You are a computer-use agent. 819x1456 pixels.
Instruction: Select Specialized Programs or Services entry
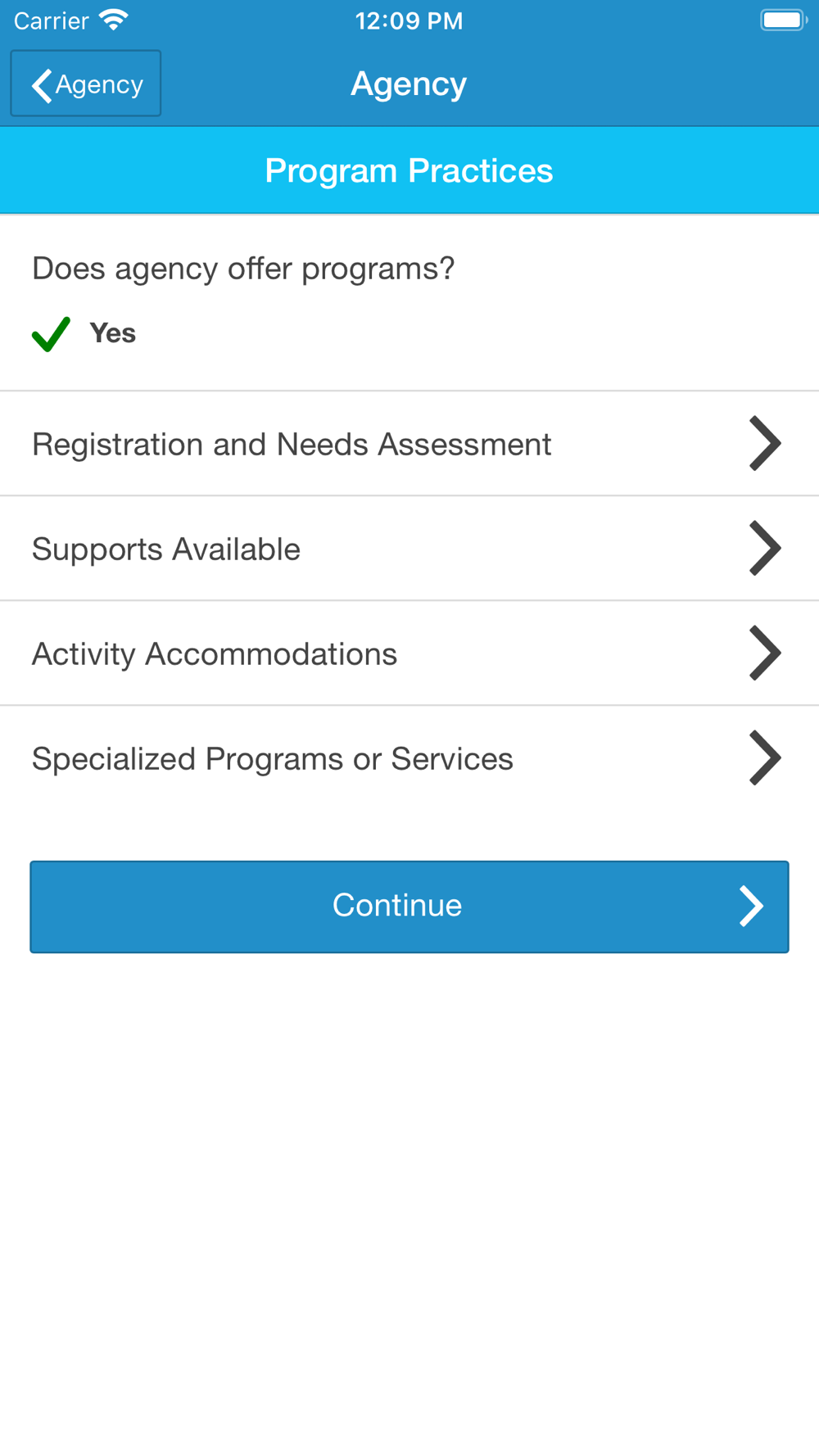click(273, 759)
